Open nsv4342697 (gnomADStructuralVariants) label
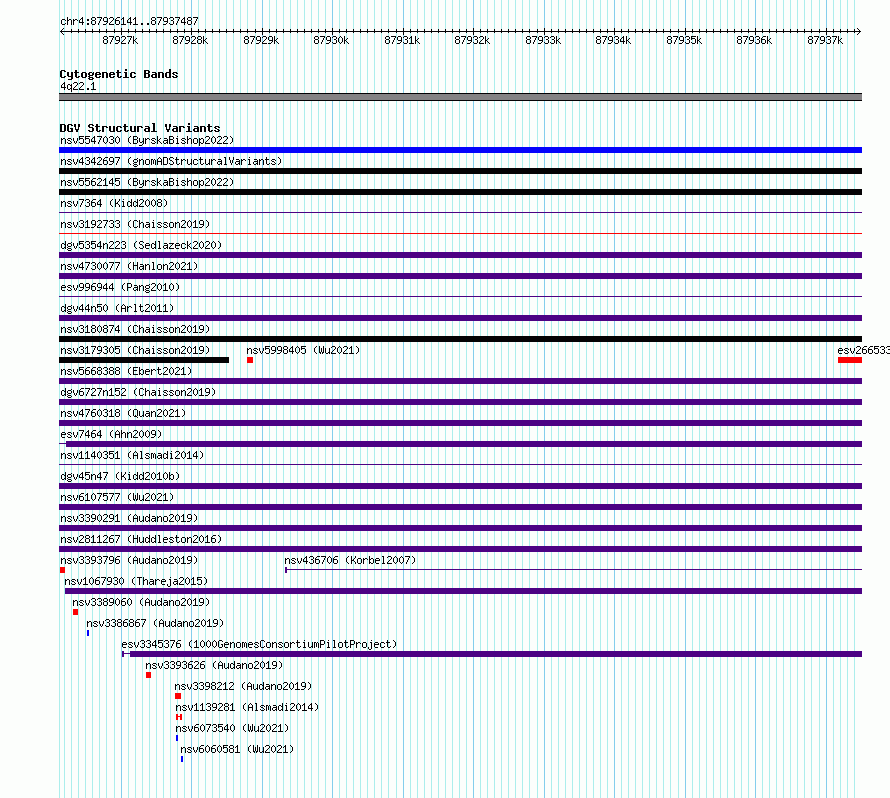The image size is (890, 798). [x=171, y=161]
